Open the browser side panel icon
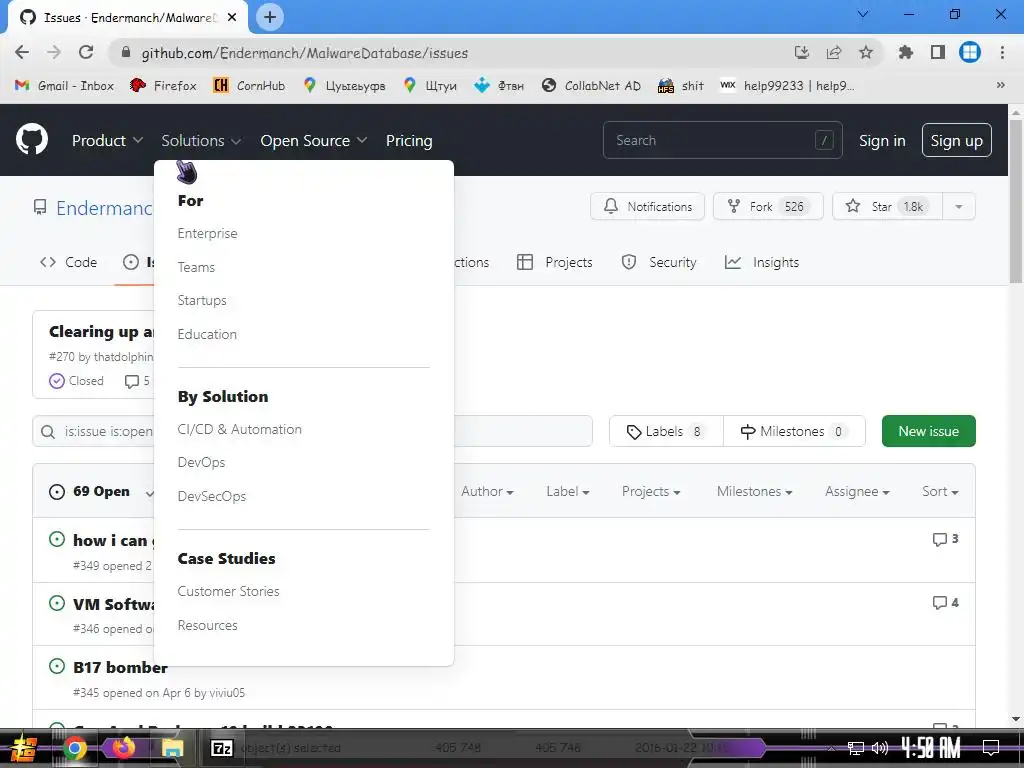 click(938, 53)
